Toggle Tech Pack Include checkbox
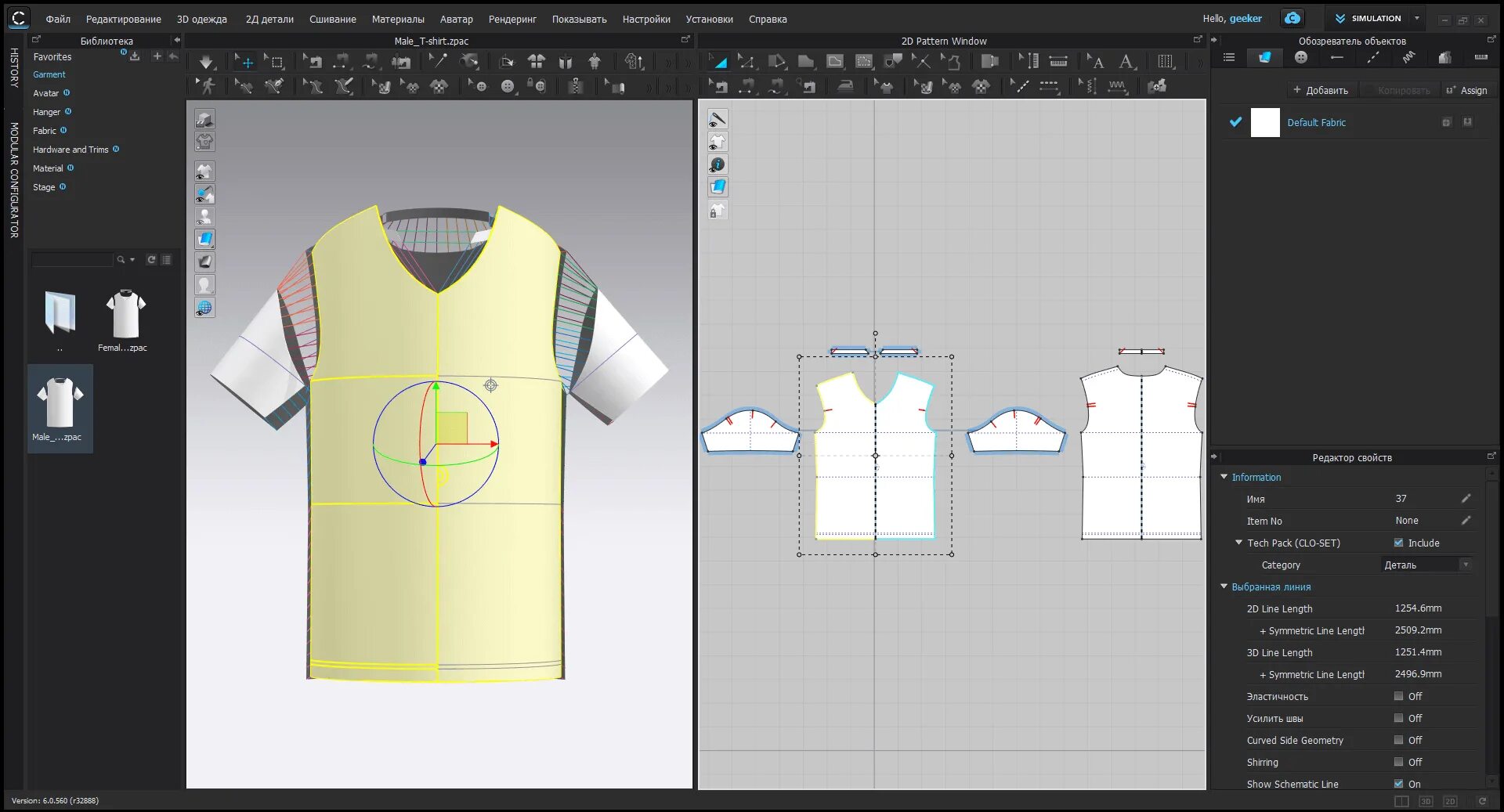This screenshot has width=1504, height=812. [1398, 543]
